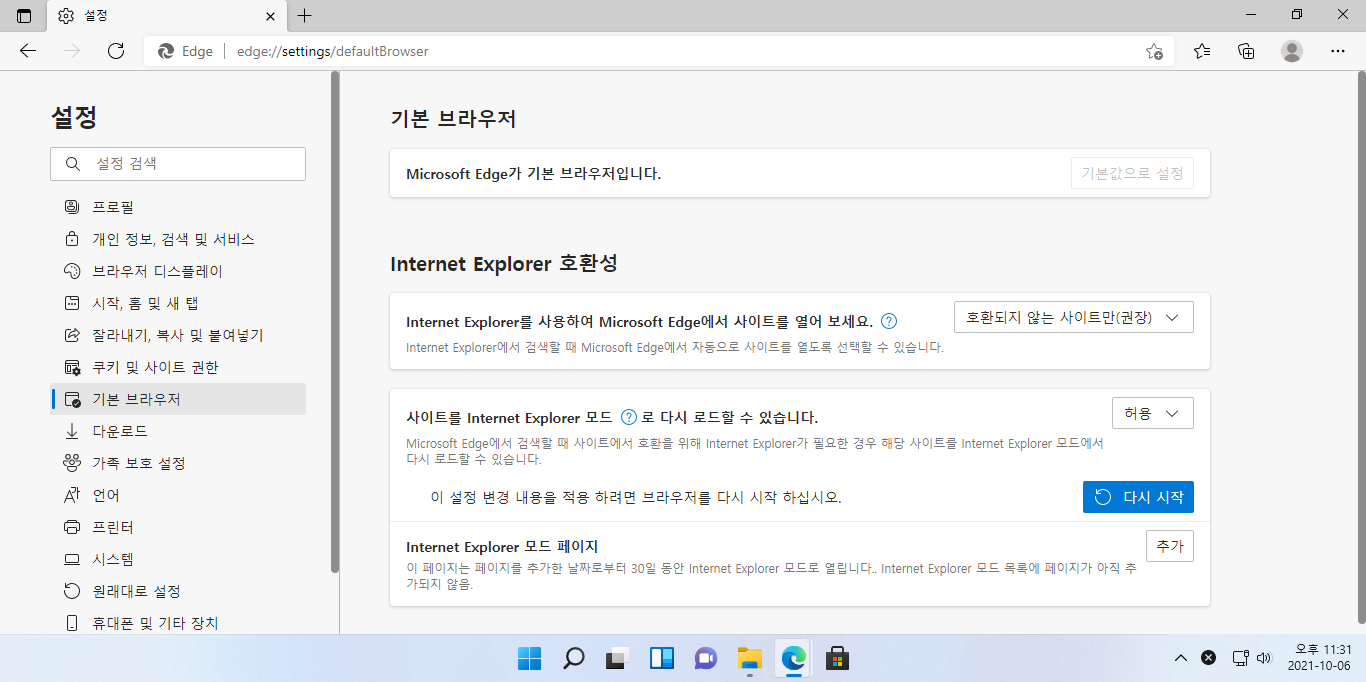Click the browser Back arrow
1366x682 pixels.
click(x=28, y=51)
